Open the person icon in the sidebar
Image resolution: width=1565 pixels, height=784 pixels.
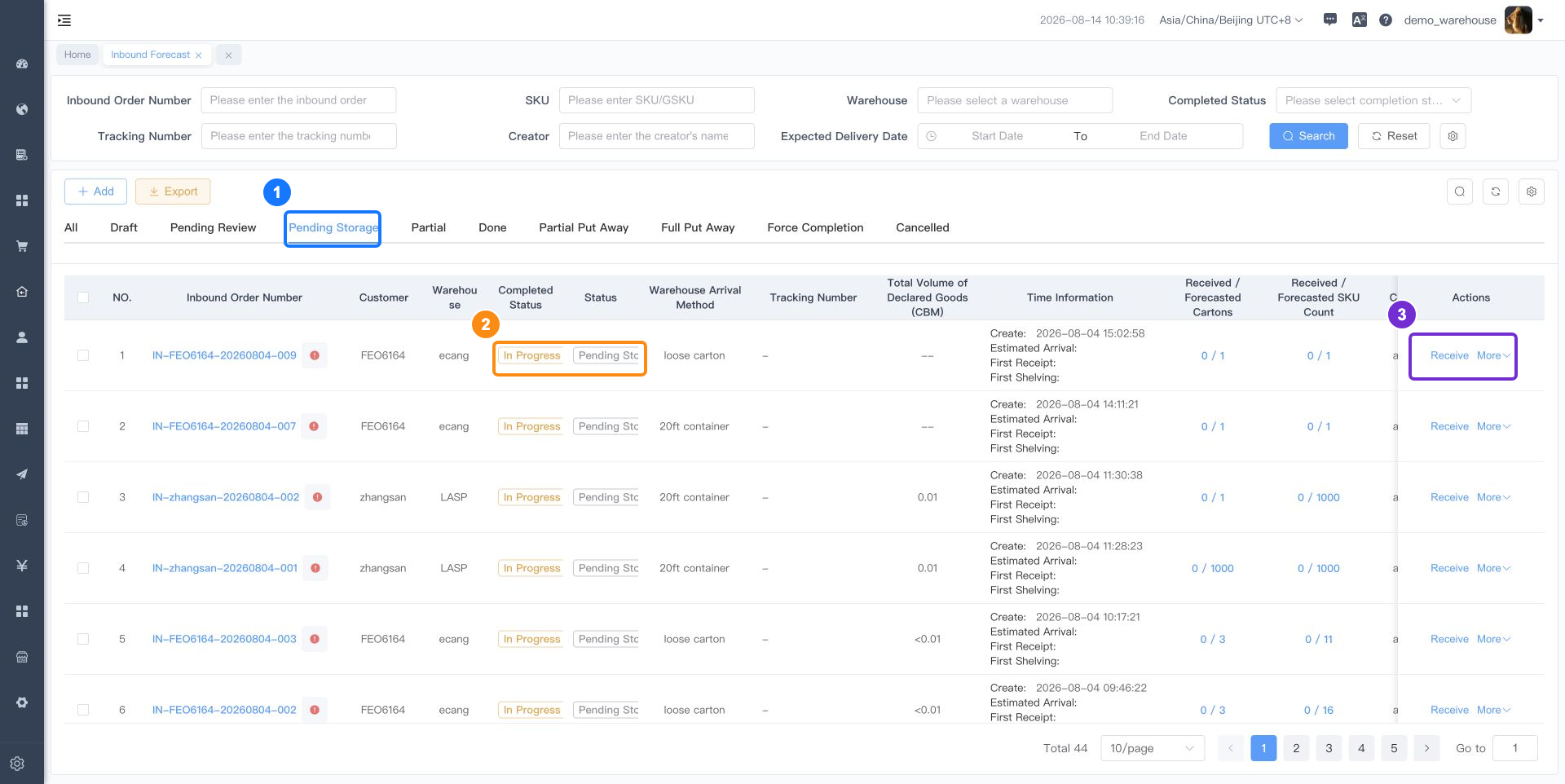pyautogui.click(x=22, y=337)
